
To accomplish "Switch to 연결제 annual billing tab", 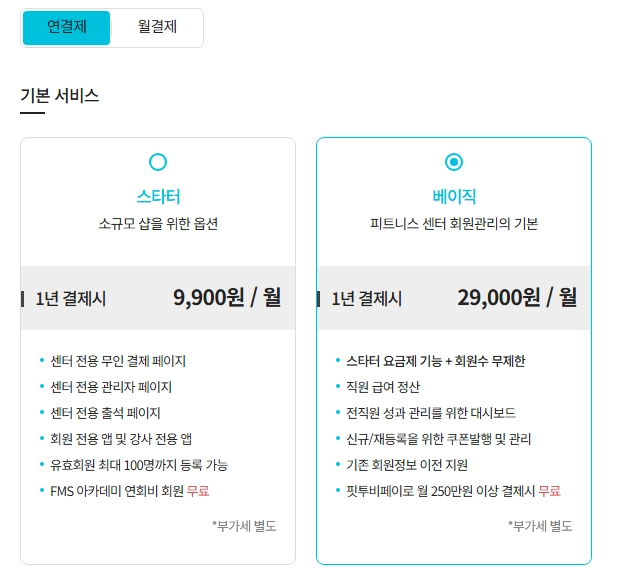I will pos(67,28).
